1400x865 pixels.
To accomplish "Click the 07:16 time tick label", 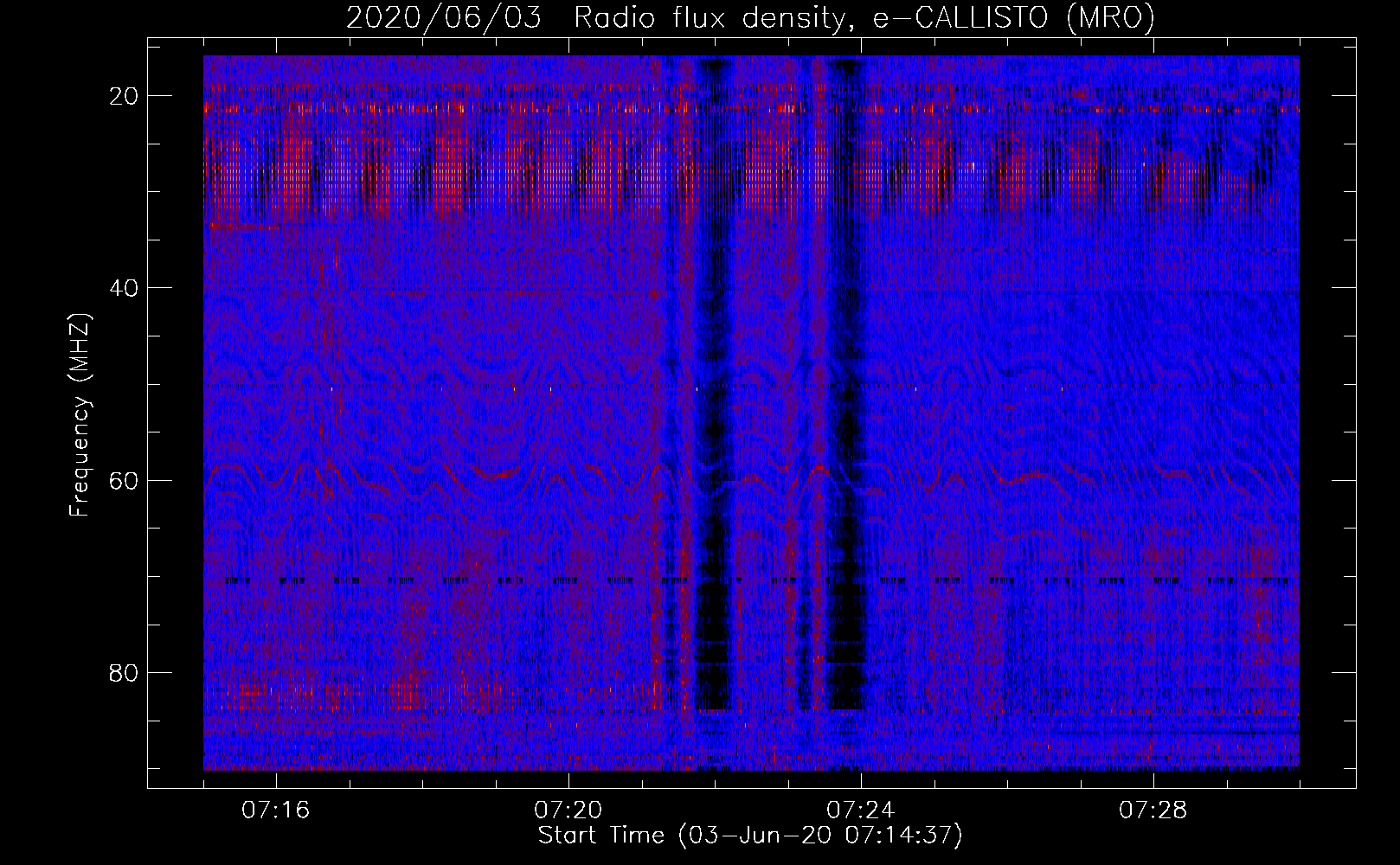I will pos(276,811).
